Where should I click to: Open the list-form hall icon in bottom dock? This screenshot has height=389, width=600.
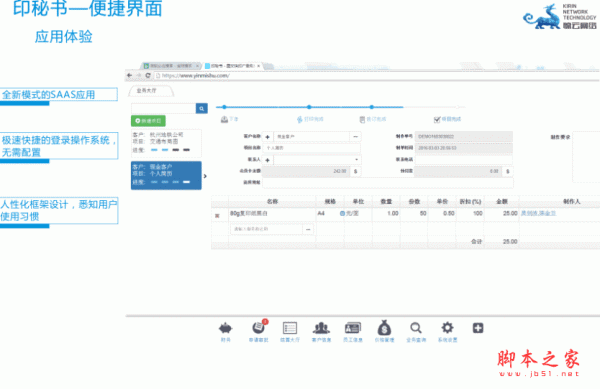coord(290,328)
